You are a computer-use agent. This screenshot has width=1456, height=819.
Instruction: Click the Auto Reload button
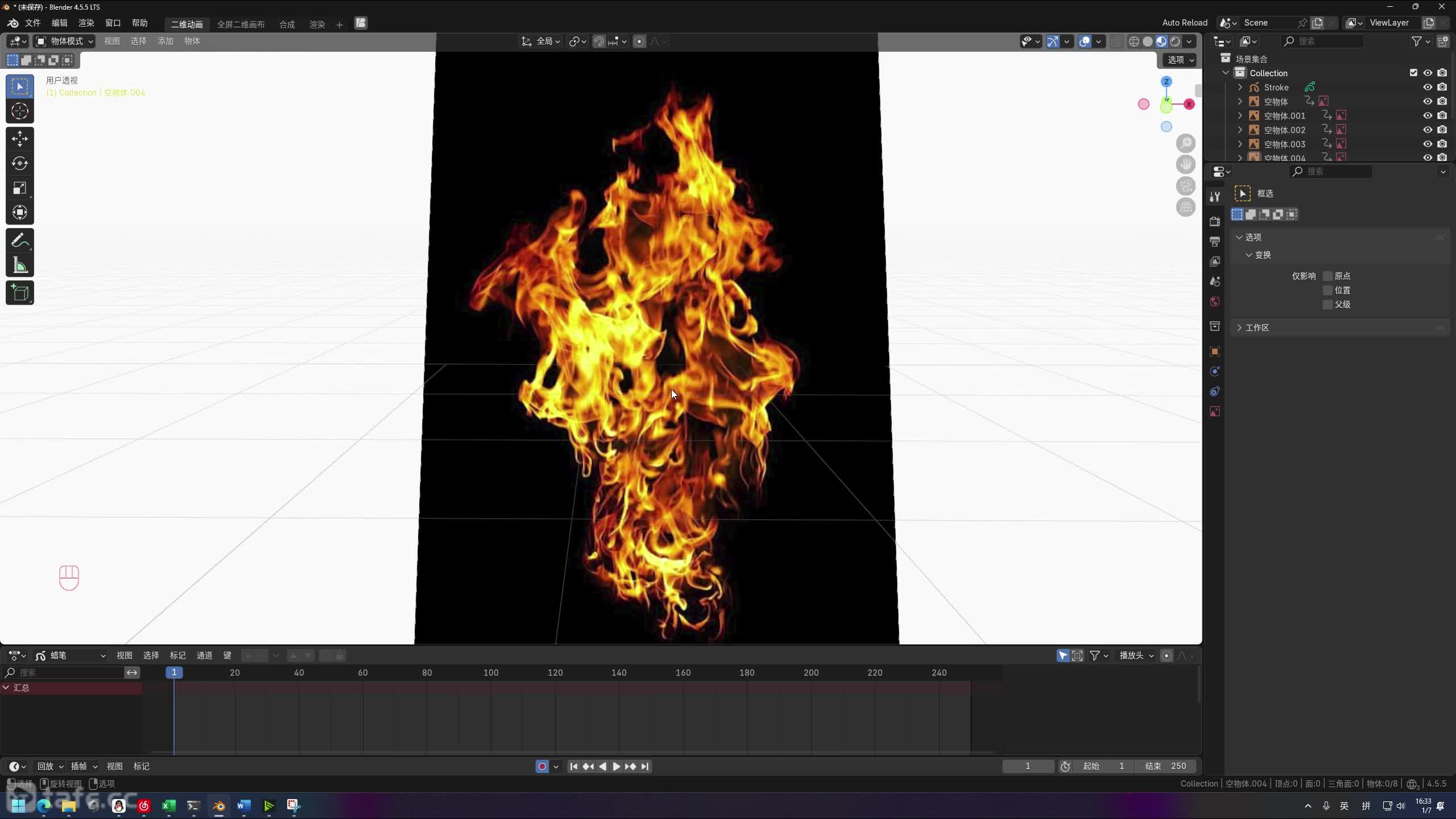(1184, 23)
